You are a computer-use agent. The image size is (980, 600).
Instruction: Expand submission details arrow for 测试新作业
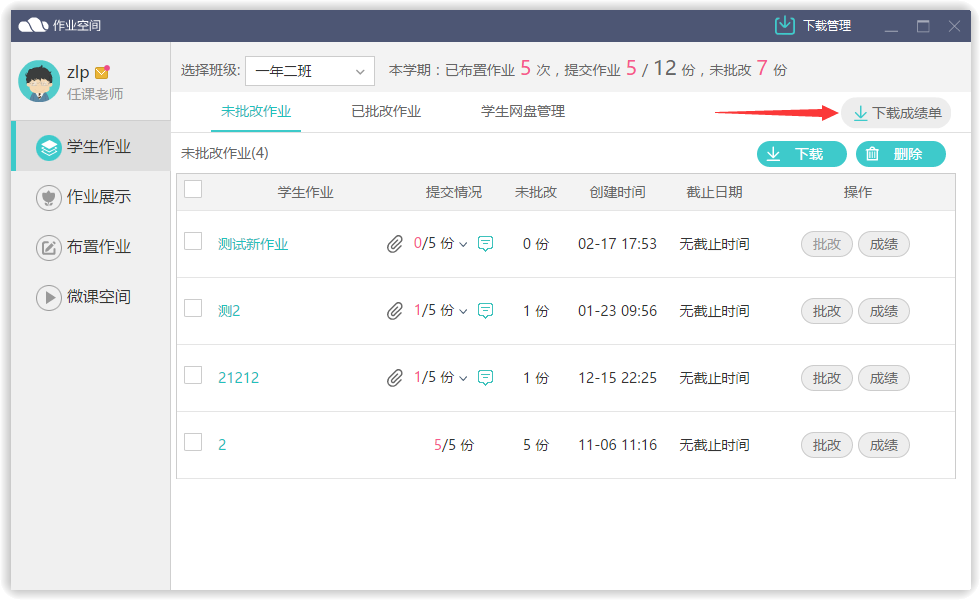pos(463,245)
